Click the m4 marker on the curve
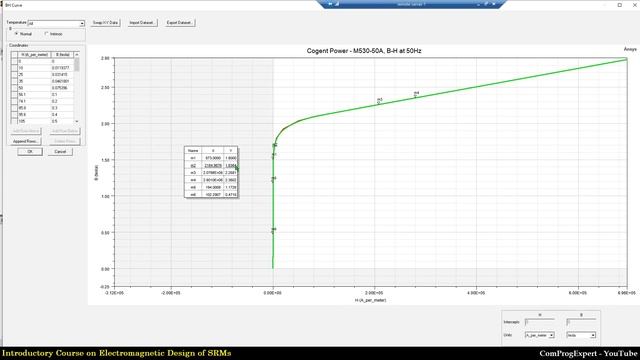 [x=416, y=95]
